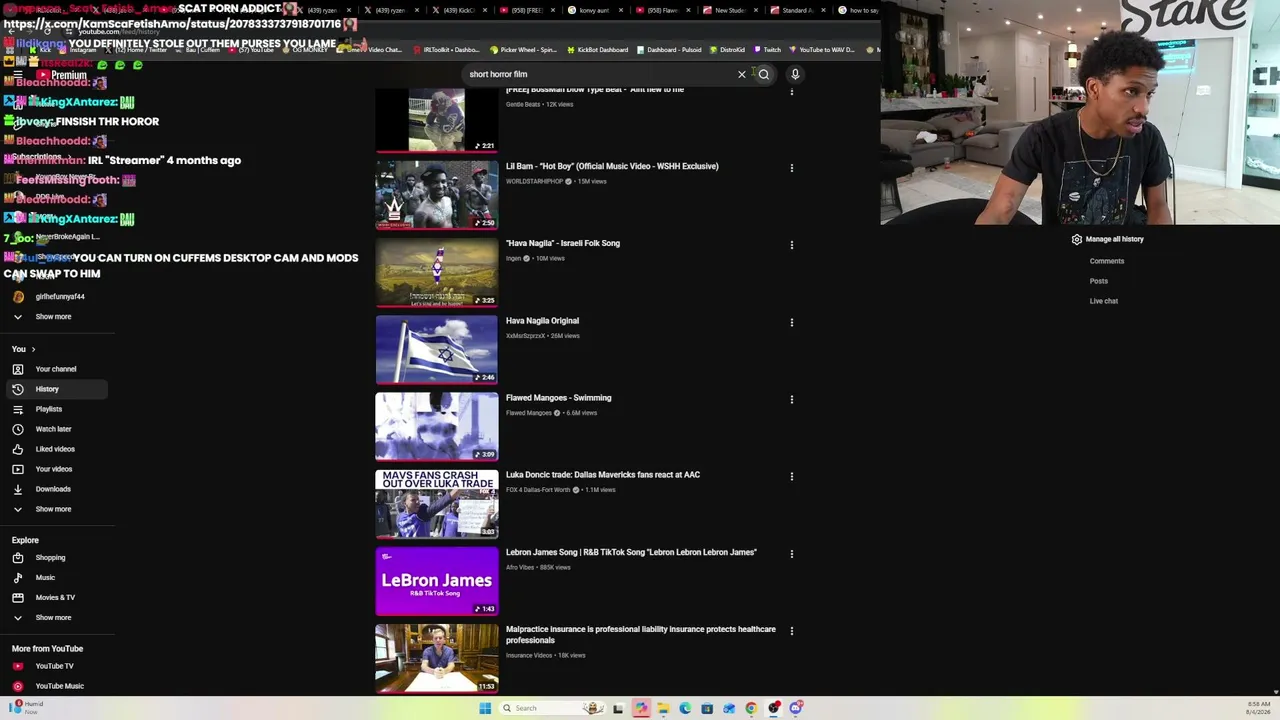Open options menu for Malpractice insurance video
The width and height of the screenshot is (1280, 720).
[792, 631]
